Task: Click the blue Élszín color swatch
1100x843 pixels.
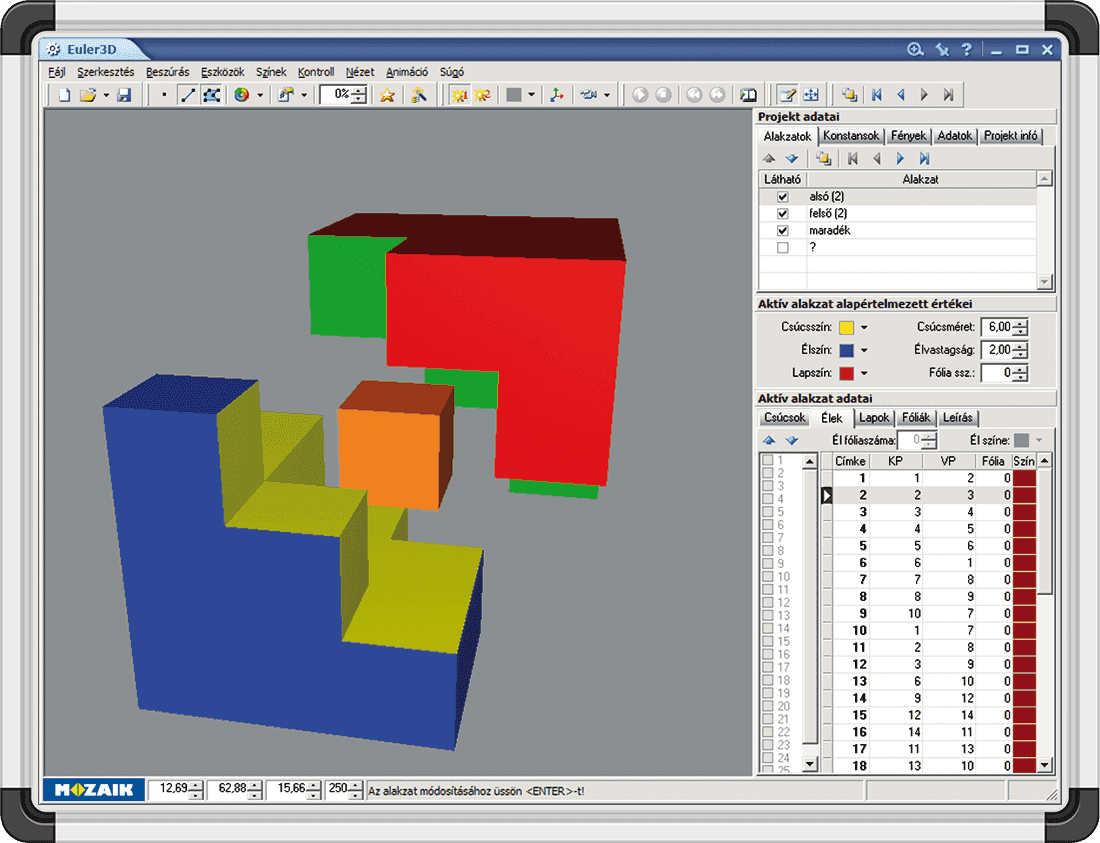Action: point(847,351)
